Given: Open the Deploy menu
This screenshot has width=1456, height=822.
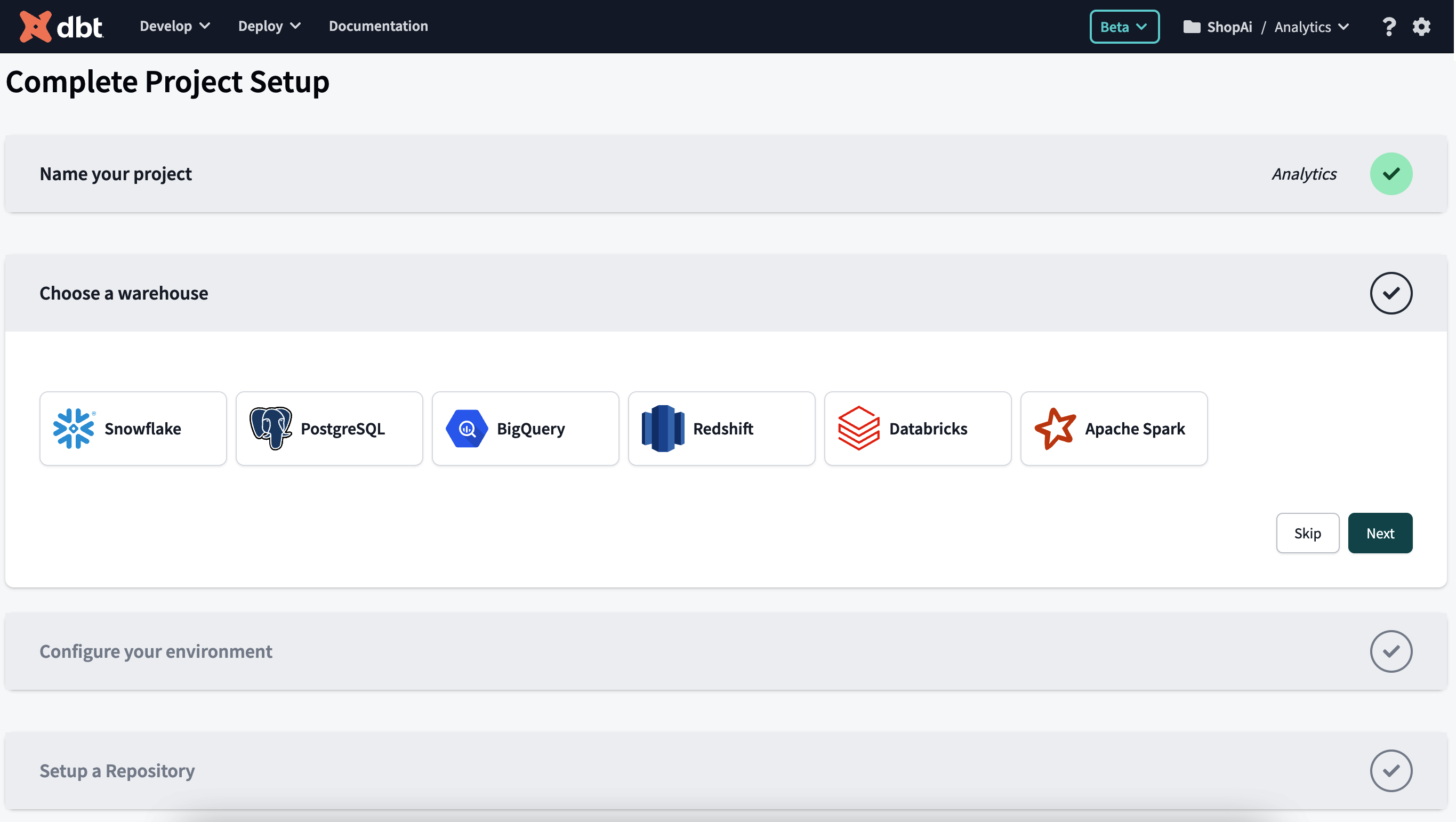Looking at the screenshot, I should pyautogui.click(x=270, y=26).
